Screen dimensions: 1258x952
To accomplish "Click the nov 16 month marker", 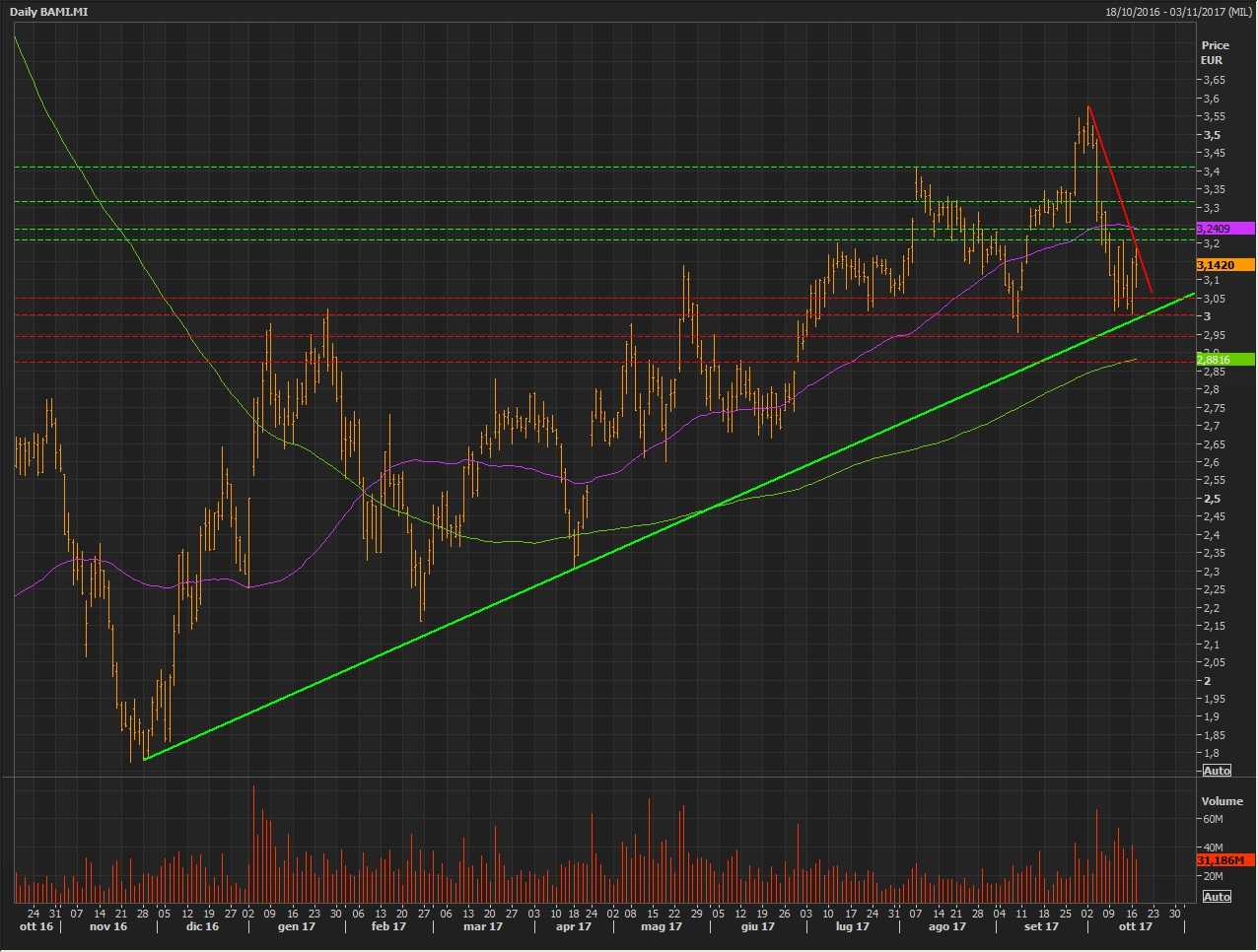I will 108,926.
